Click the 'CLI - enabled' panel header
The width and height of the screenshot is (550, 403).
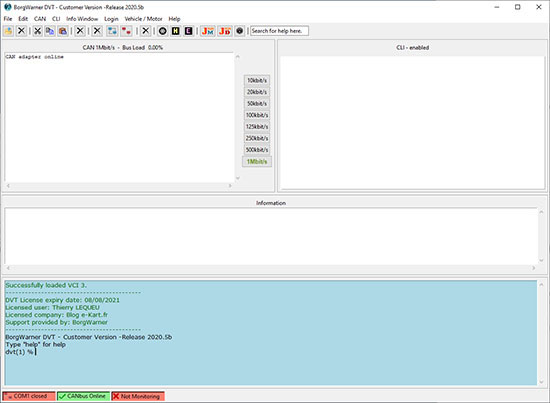412,47
